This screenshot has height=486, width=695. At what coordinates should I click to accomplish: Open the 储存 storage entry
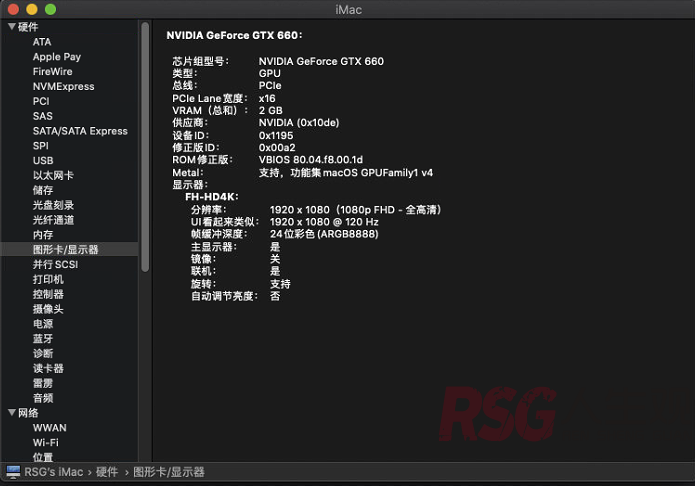click(43, 191)
